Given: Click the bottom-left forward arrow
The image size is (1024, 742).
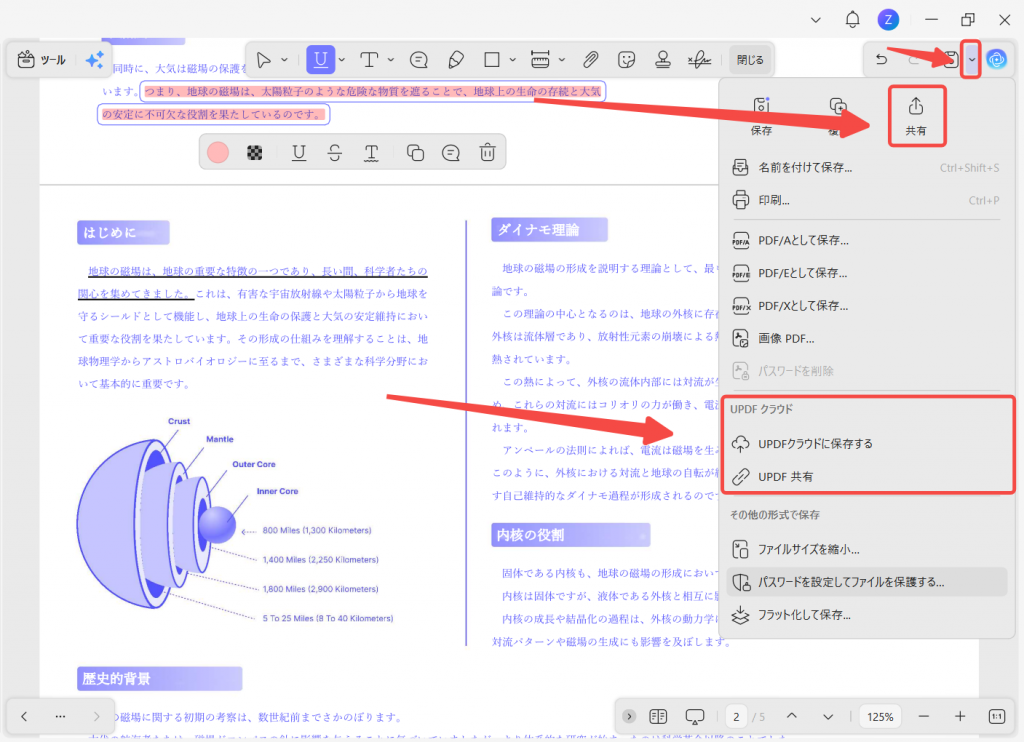Looking at the screenshot, I should pos(96,717).
